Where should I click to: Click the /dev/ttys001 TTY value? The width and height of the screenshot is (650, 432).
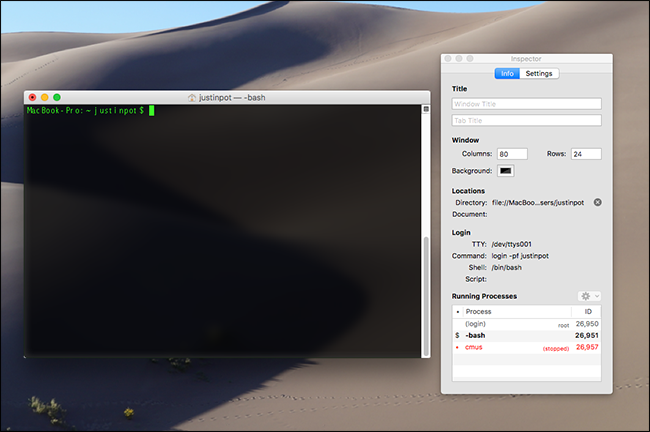click(x=512, y=244)
